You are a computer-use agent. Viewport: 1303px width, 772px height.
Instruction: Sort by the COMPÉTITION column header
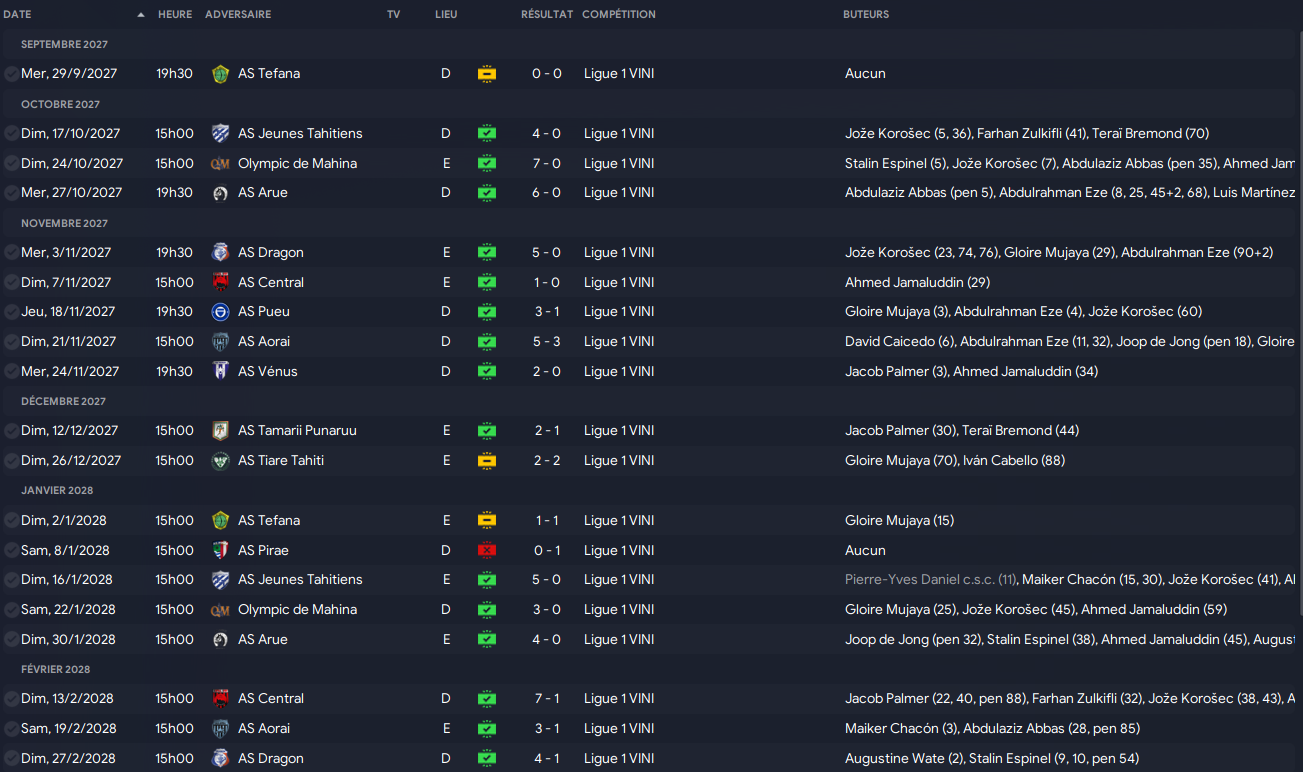pyautogui.click(x=619, y=15)
